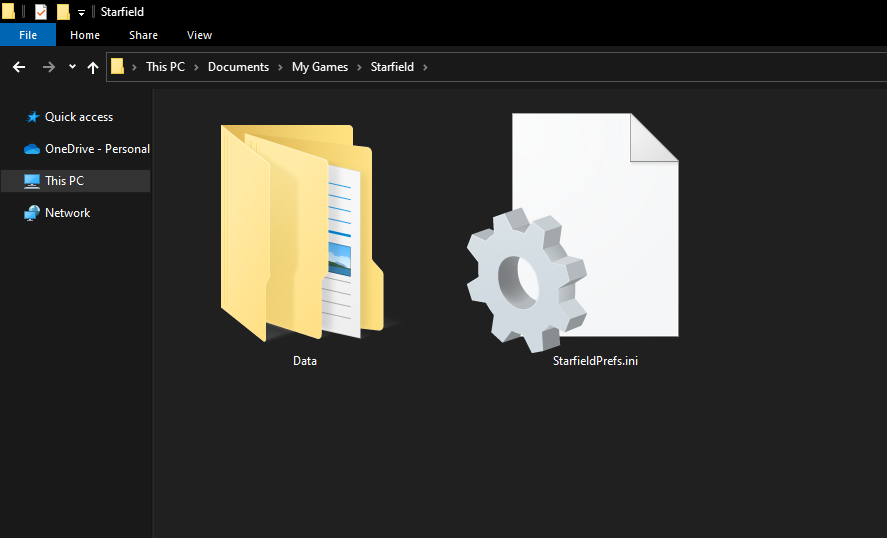Click the Network globe icon
The height and width of the screenshot is (538, 887).
(32, 213)
